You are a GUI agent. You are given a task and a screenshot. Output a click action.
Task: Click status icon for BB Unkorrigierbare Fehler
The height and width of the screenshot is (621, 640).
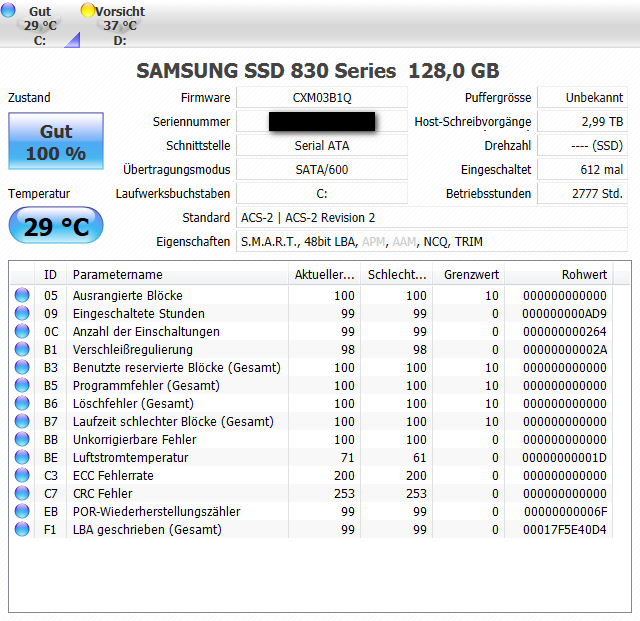(22, 439)
